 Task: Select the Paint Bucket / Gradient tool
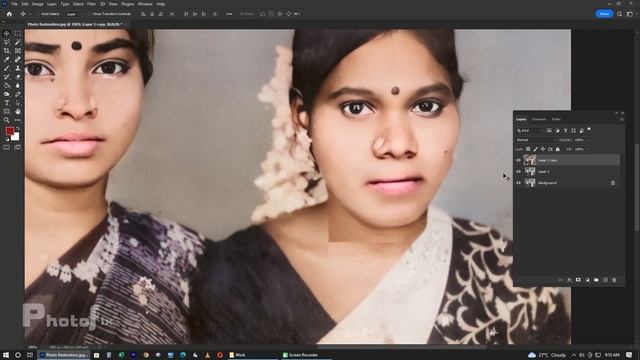pos(7,85)
